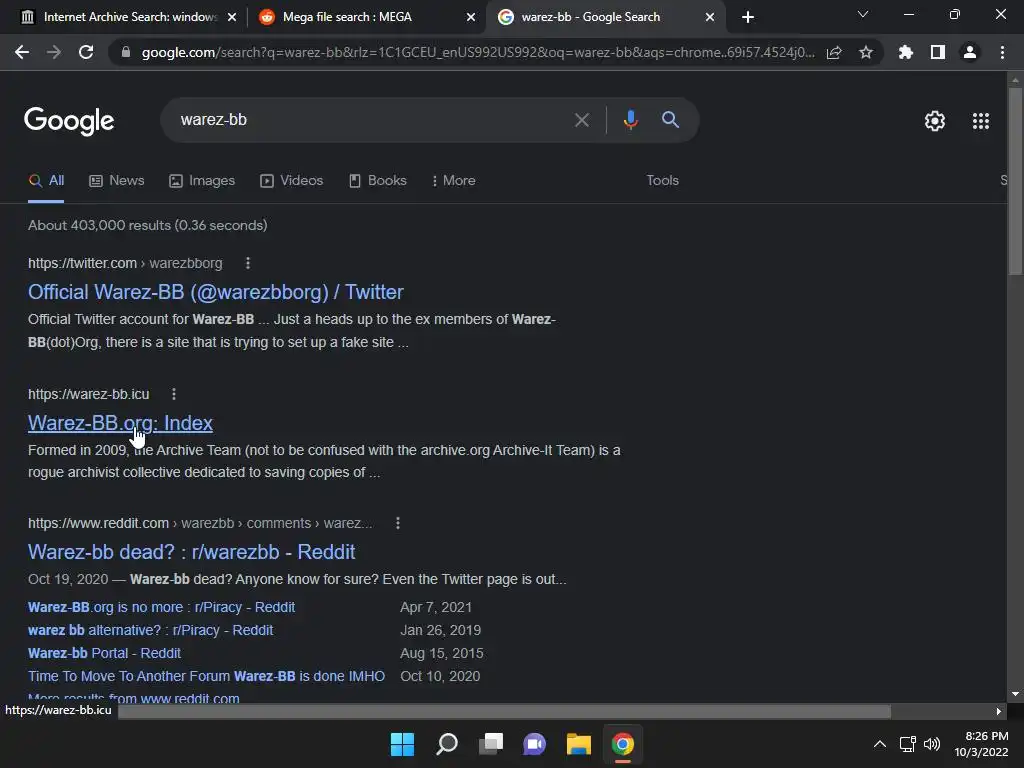Open File Explorer from the taskbar

click(x=579, y=744)
